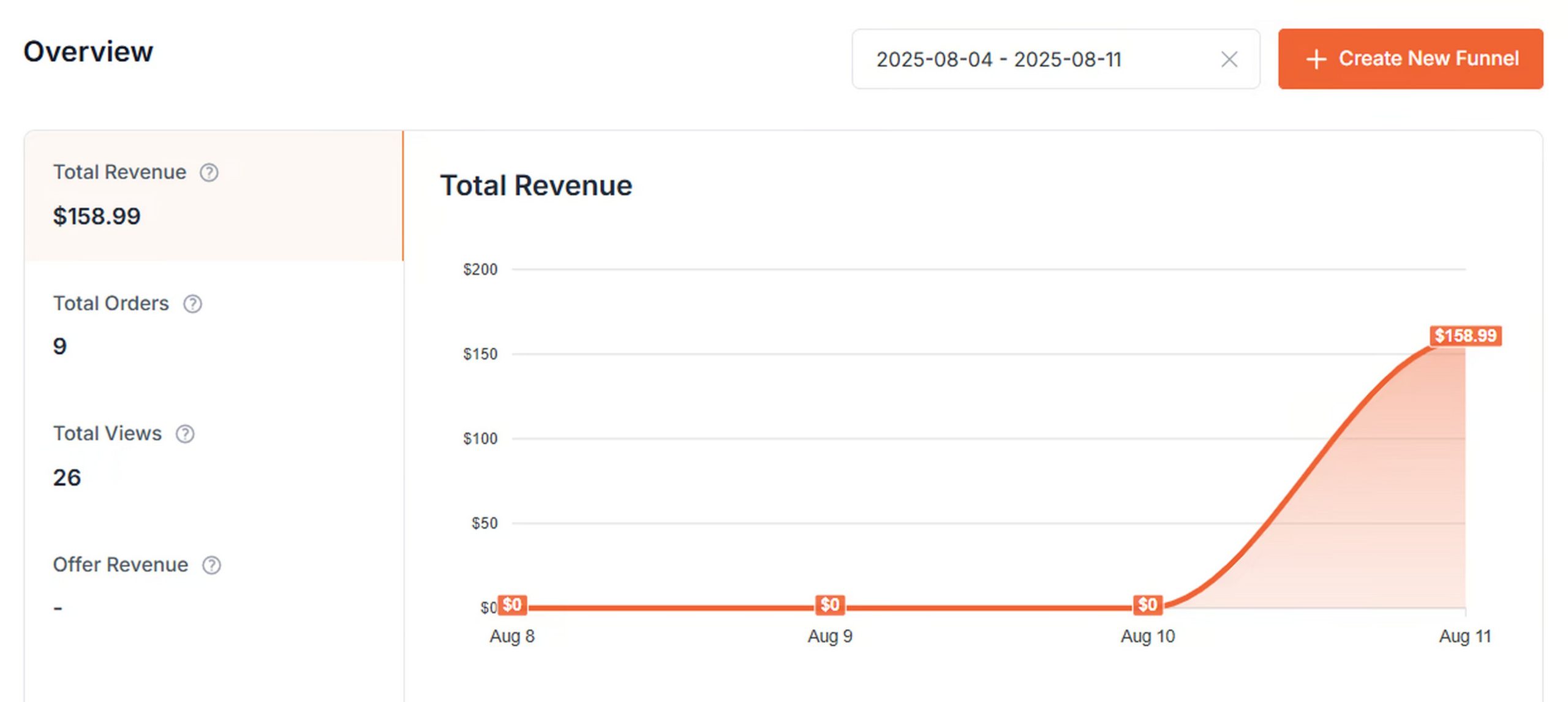Click the $0 marker above Aug 8
The height and width of the screenshot is (702, 1568).
point(512,605)
